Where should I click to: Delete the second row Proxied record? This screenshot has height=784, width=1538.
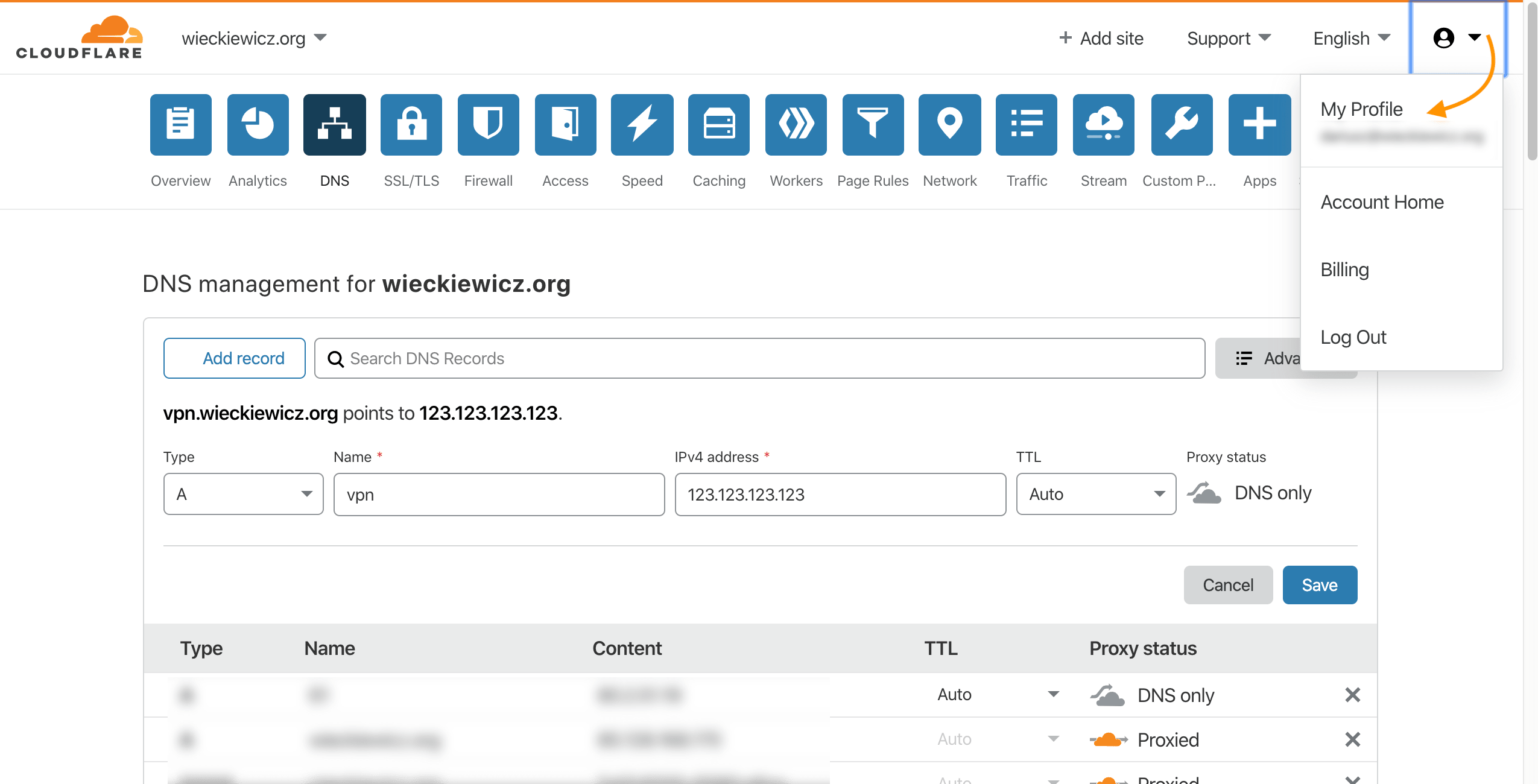[x=1352, y=739]
